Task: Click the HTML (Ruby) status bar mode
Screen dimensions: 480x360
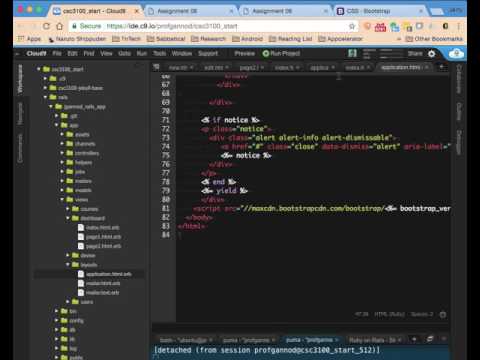Action: pos(390,314)
